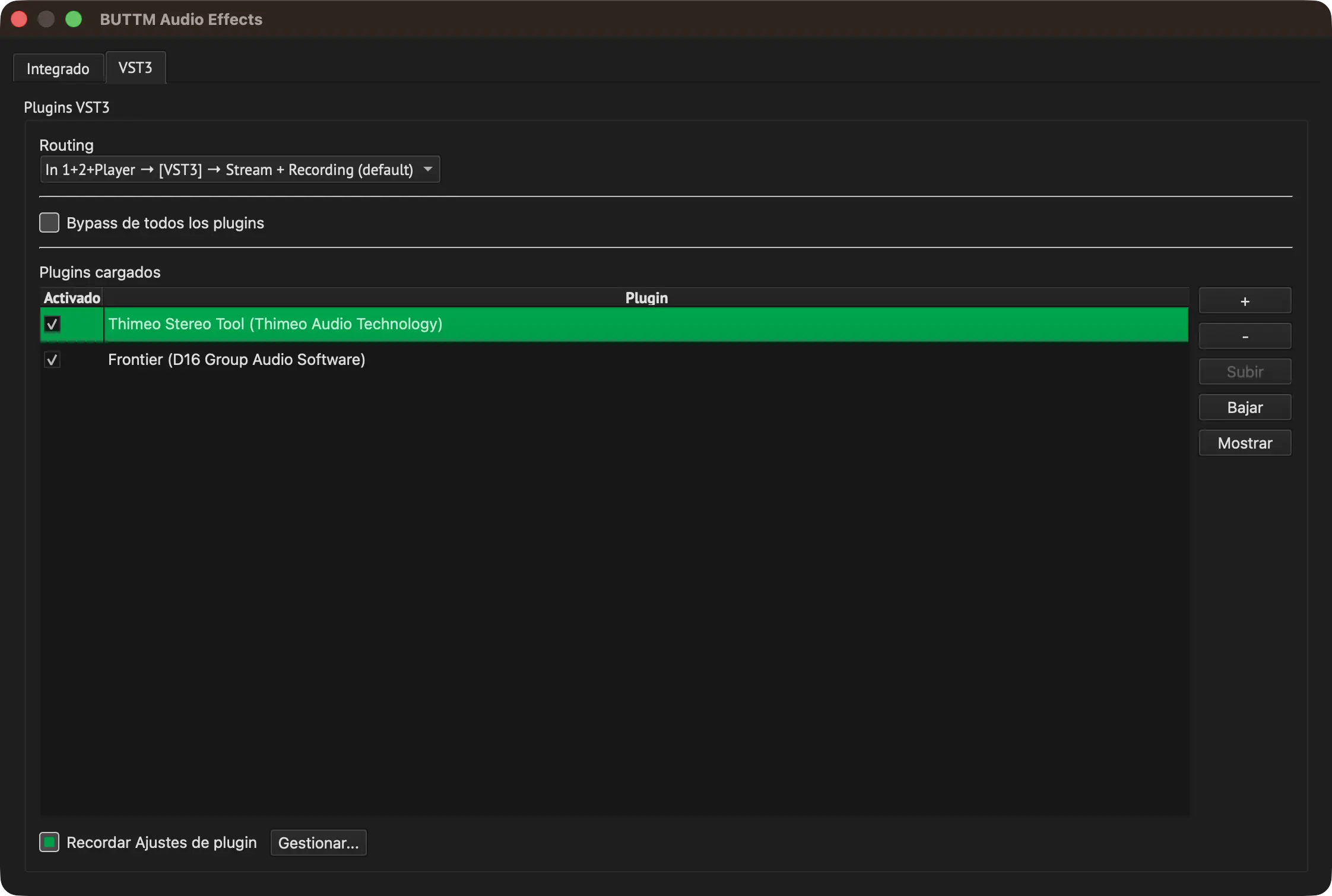Click the minus button to remove plugin
The width and height of the screenshot is (1332, 896).
coord(1245,336)
